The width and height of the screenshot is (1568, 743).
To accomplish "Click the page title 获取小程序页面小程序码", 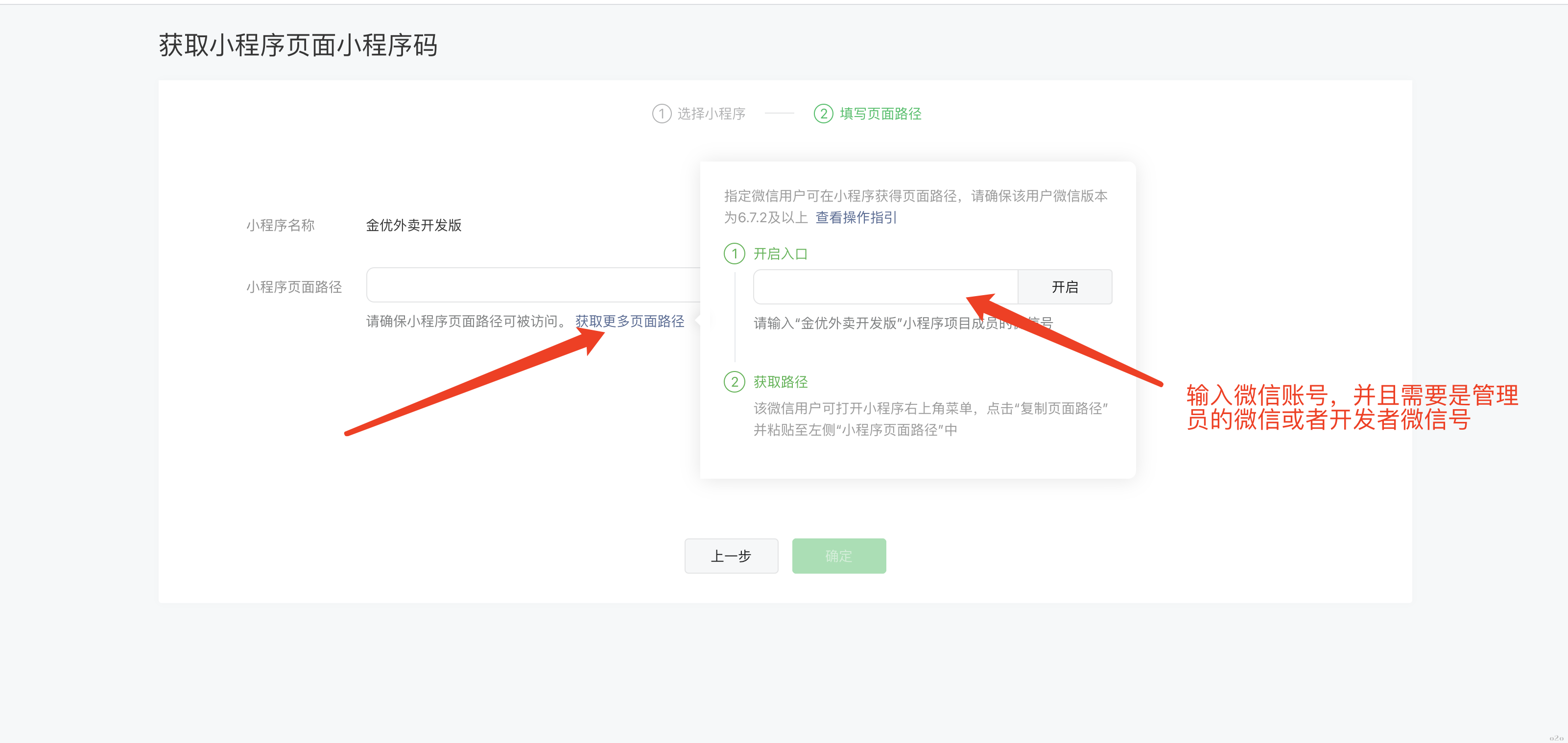I will [x=298, y=46].
